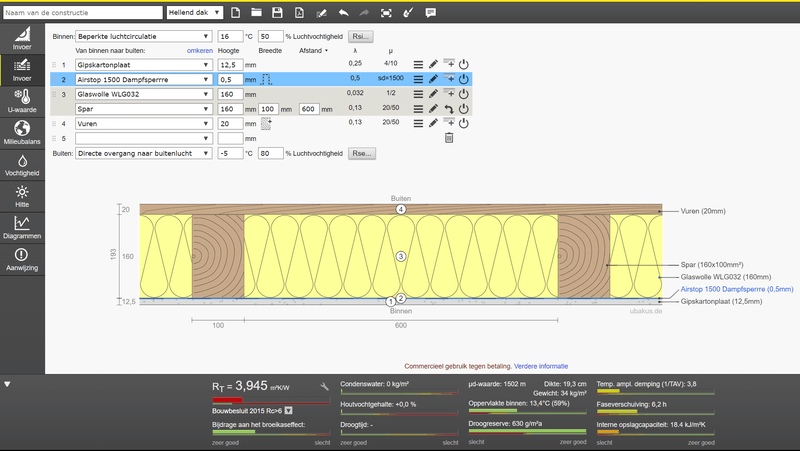
Task: Open the Spar material dropdown
Action: [x=143, y=109]
